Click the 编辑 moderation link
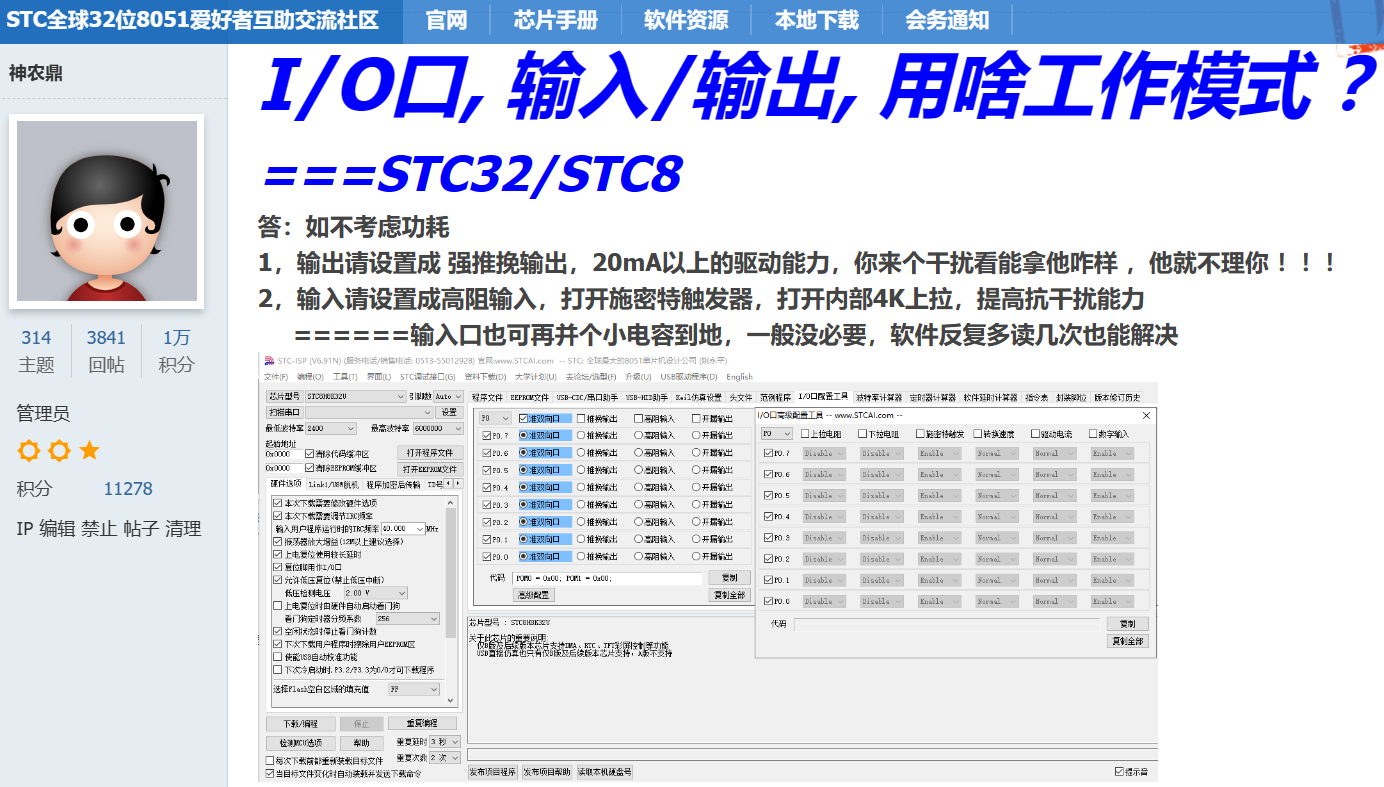 pyautogui.click(x=57, y=529)
